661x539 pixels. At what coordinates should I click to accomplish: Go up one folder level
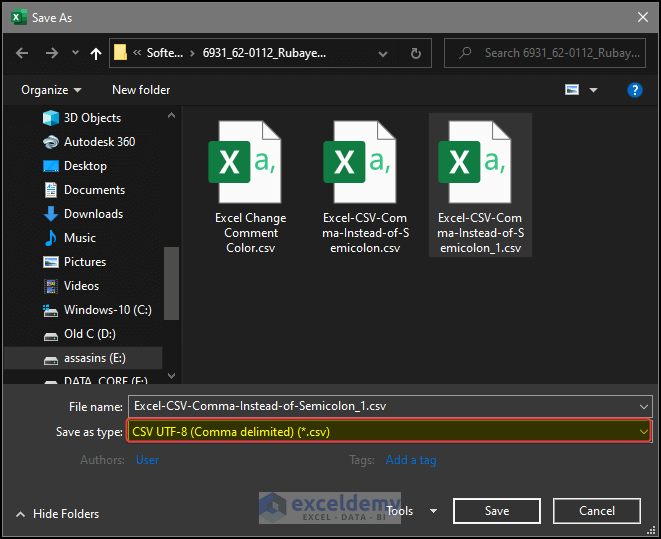(x=96, y=53)
